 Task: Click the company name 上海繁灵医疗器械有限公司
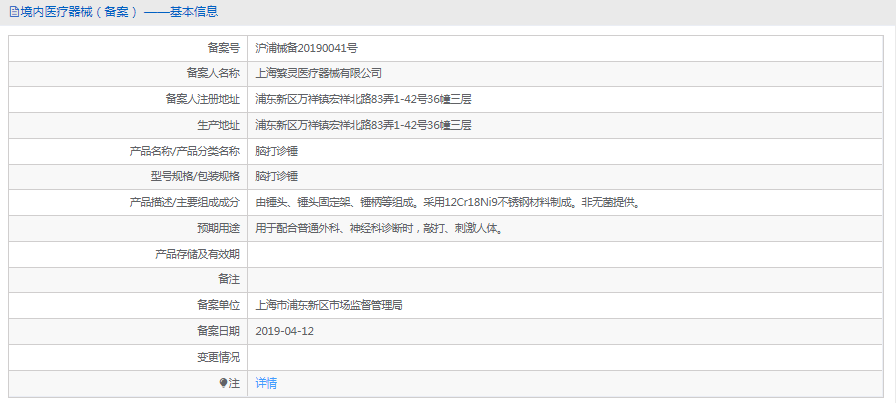(318, 73)
